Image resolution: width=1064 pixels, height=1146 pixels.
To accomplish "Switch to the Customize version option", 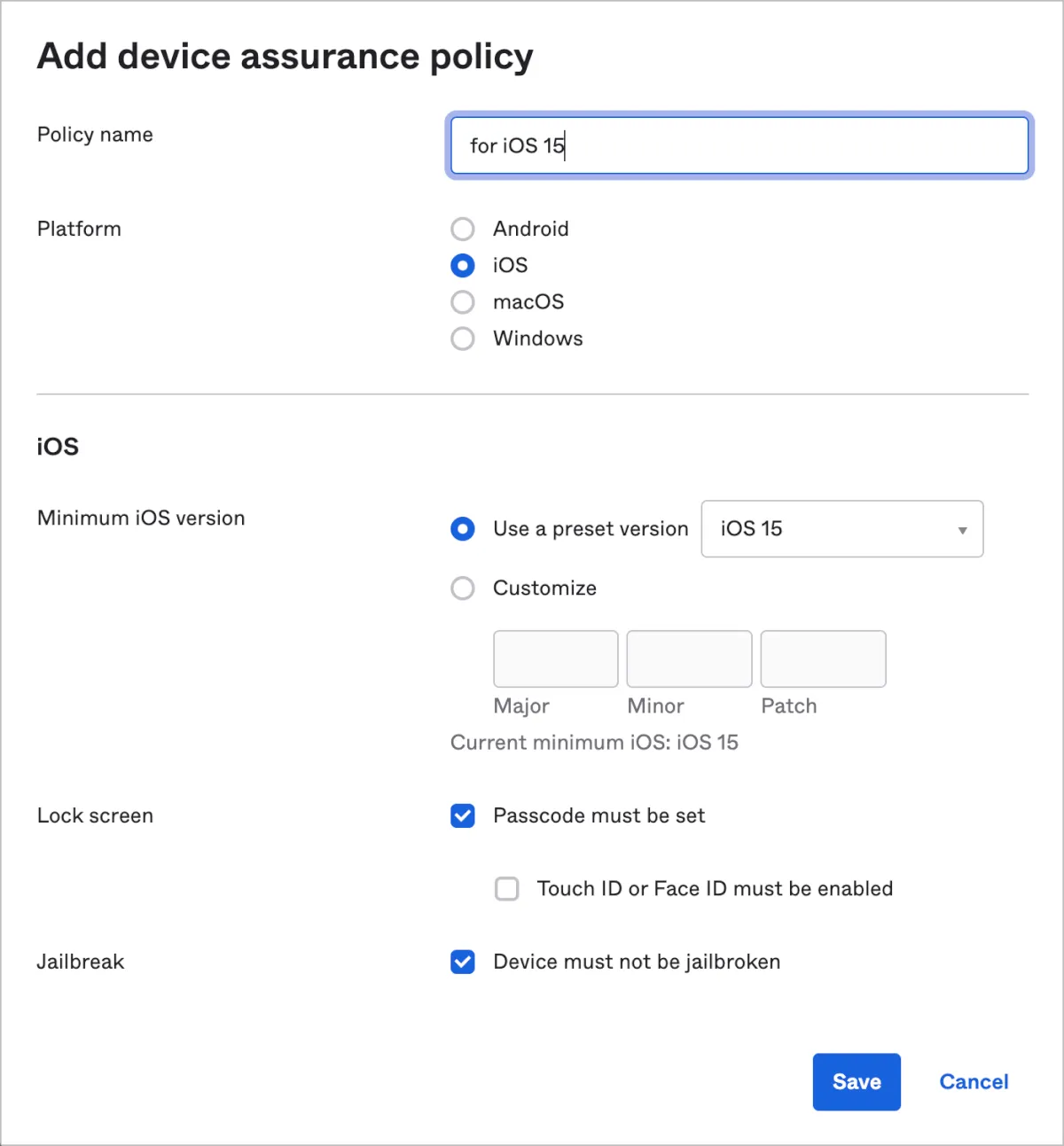I will point(463,589).
